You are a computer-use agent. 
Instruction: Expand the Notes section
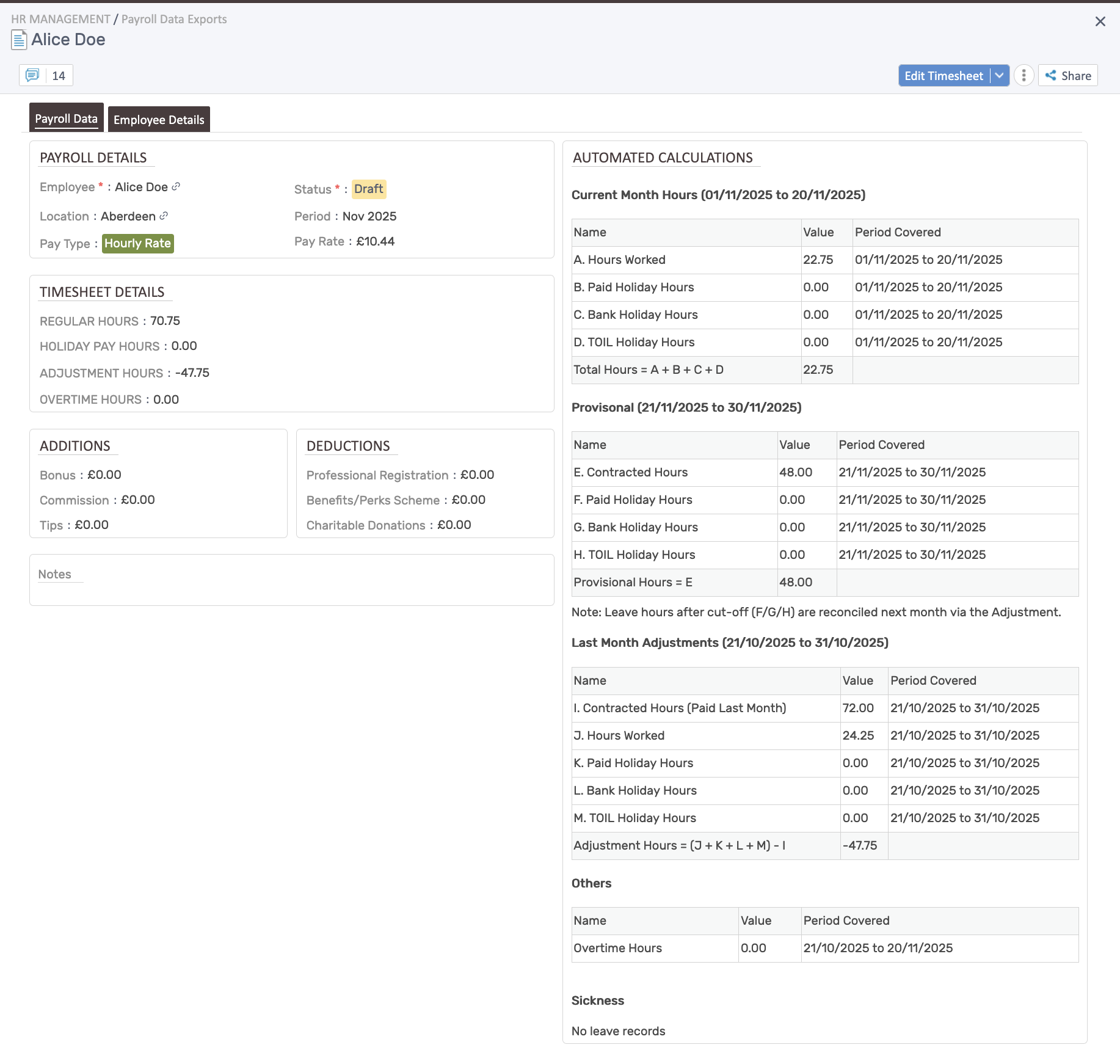tap(54, 574)
